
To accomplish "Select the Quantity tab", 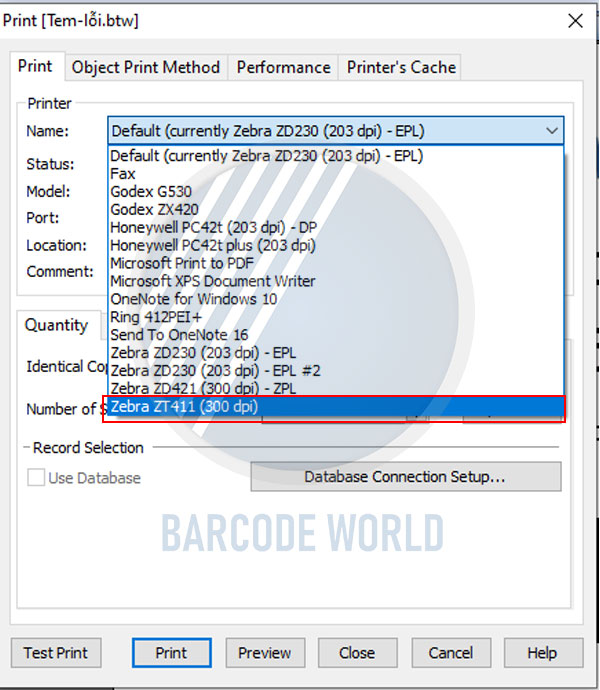I will coord(56,325).
